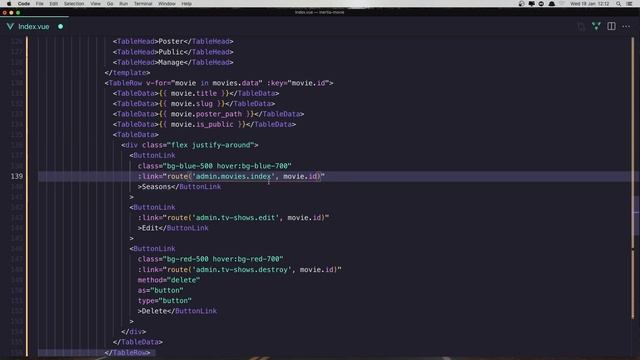Click the div class flex justify-around line
The width and height of the screenshot is (640, 360).
[190, 145]
